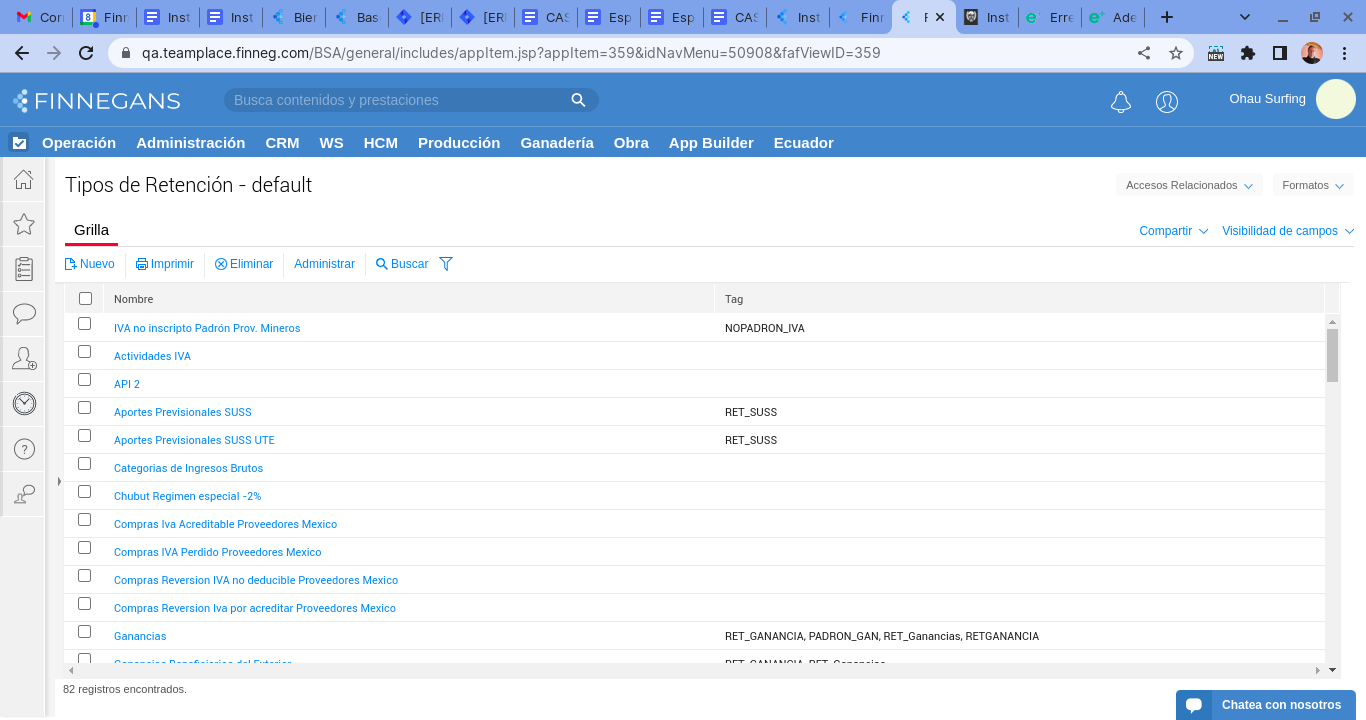Select the Grilla tab

(91, 230)
